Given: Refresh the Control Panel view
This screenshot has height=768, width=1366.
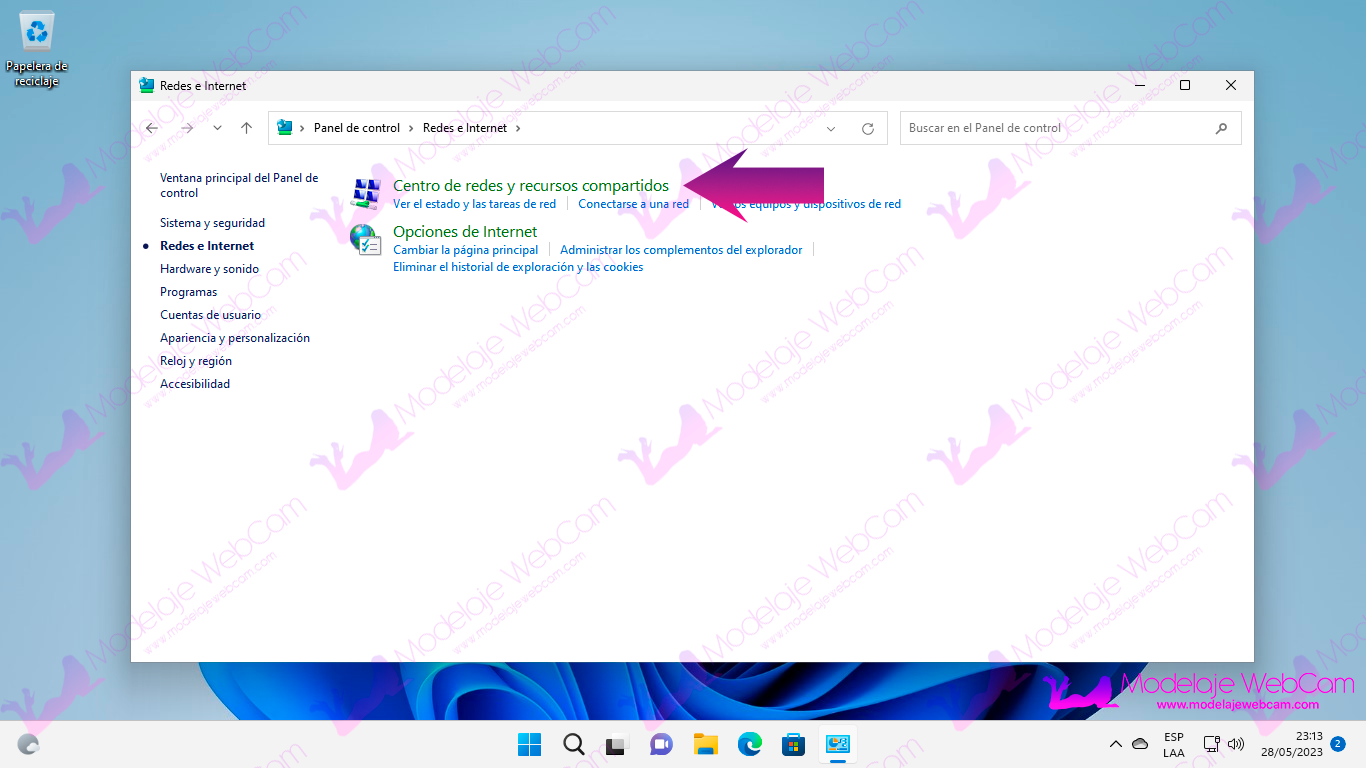Looking at the screenshot, I should (x=868, y=128).
